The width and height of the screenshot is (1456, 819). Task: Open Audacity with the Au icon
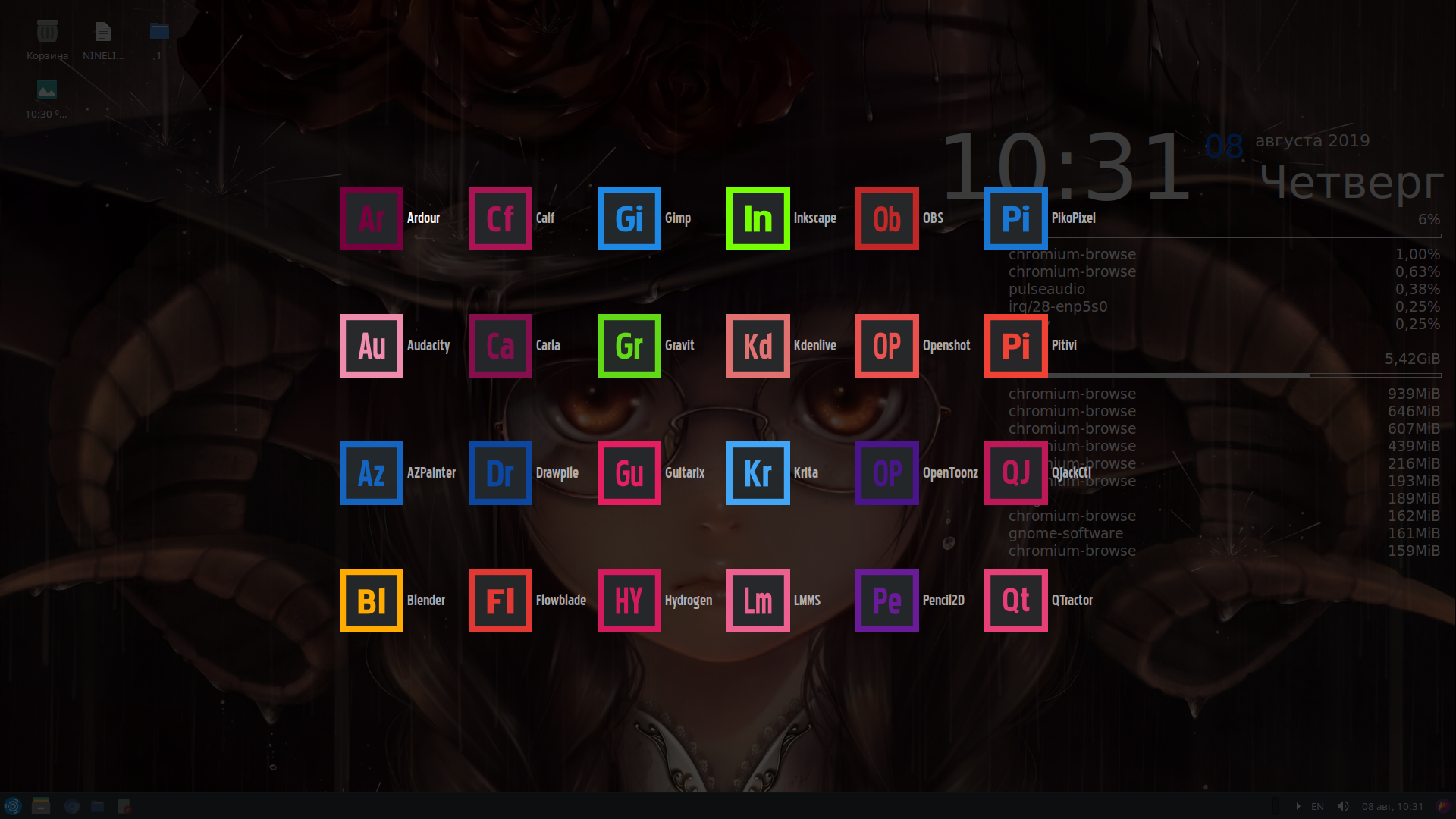click(x=372, y=346)
